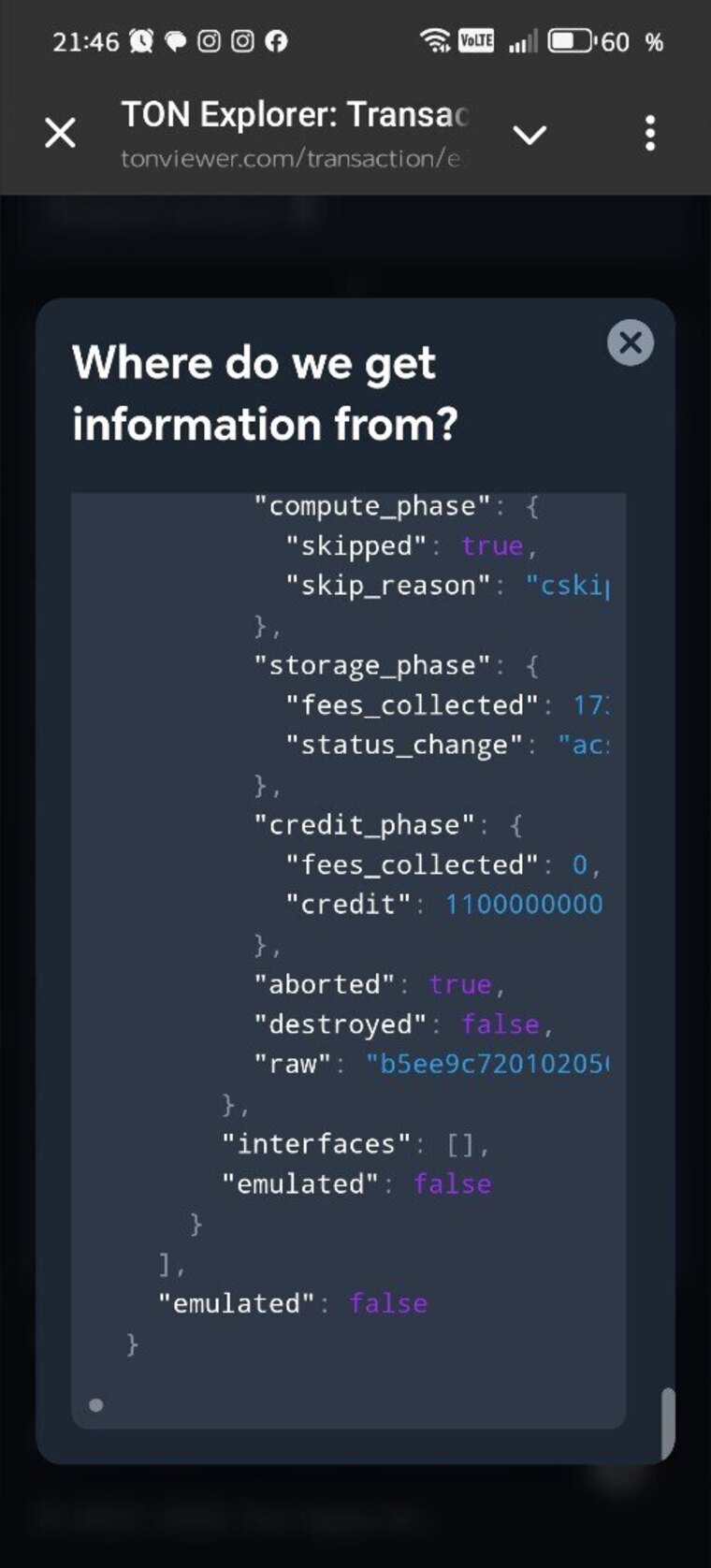Select the "storage_phase" JSON key

[372, 665]
